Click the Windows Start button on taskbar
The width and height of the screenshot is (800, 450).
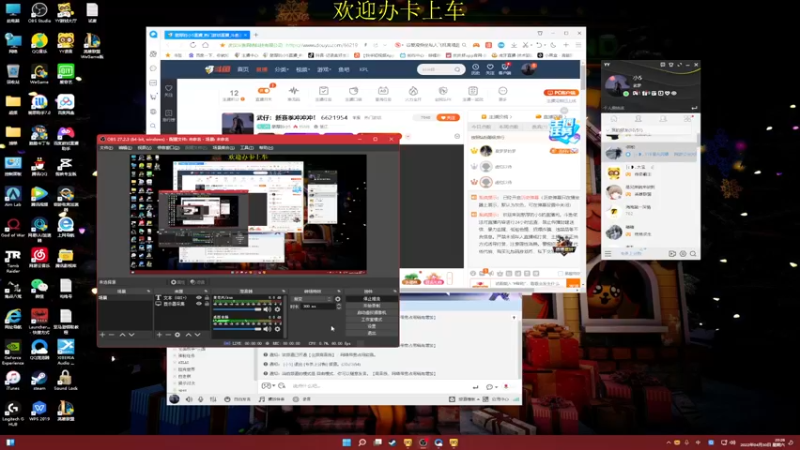click(346, 442)
